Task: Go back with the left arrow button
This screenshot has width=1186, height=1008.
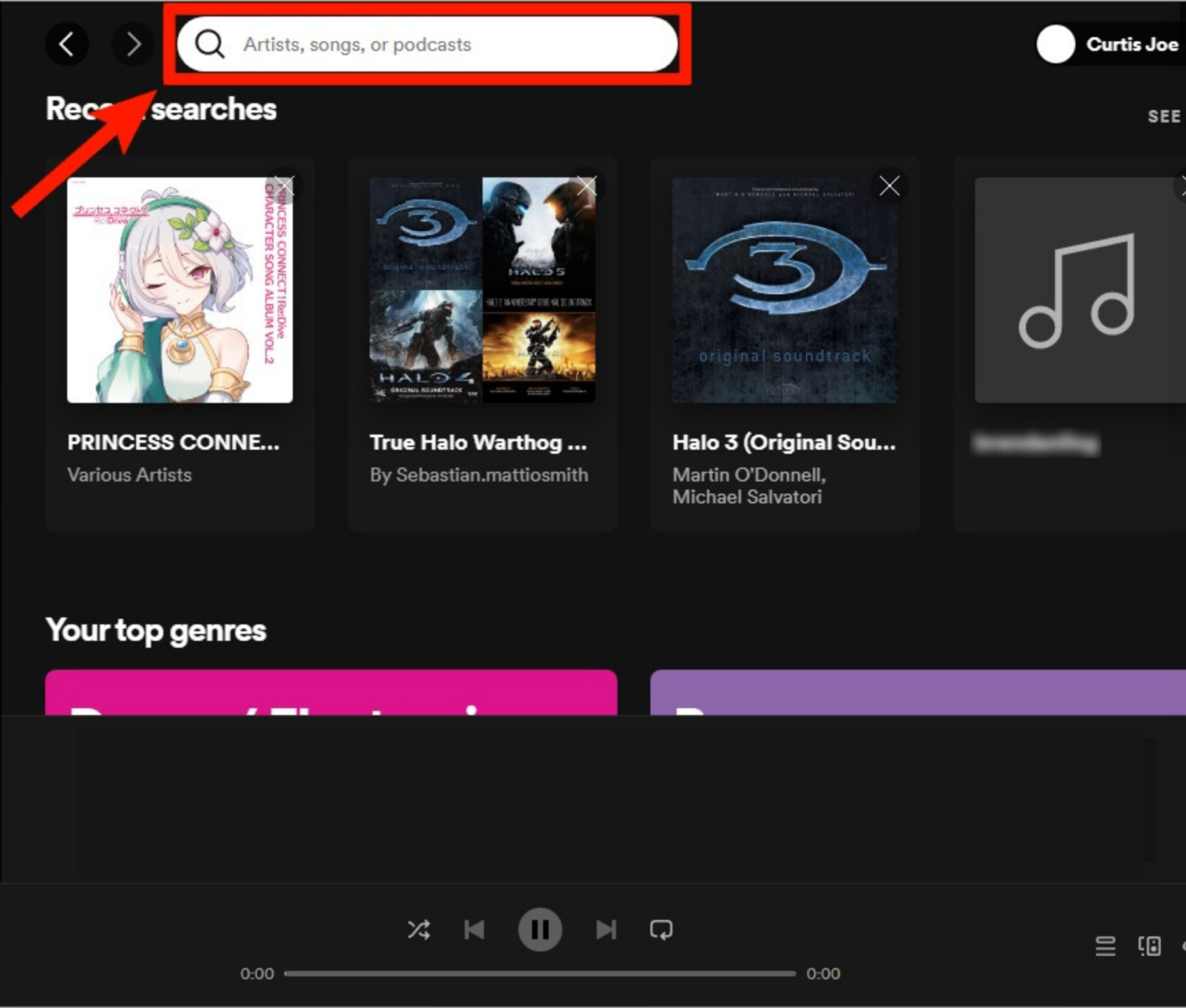Action: point(67,44)
